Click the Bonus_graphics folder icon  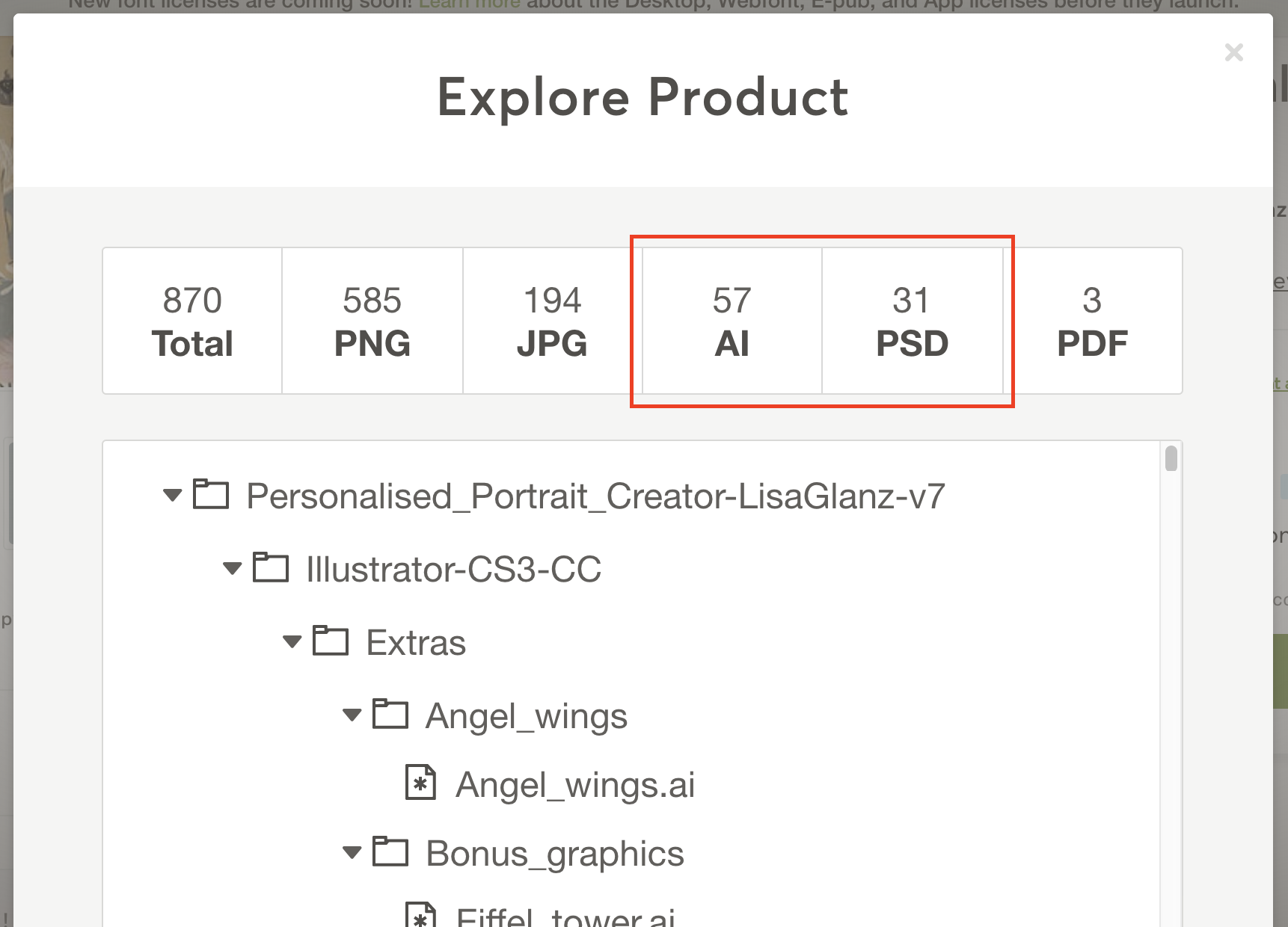coord(390,851)
